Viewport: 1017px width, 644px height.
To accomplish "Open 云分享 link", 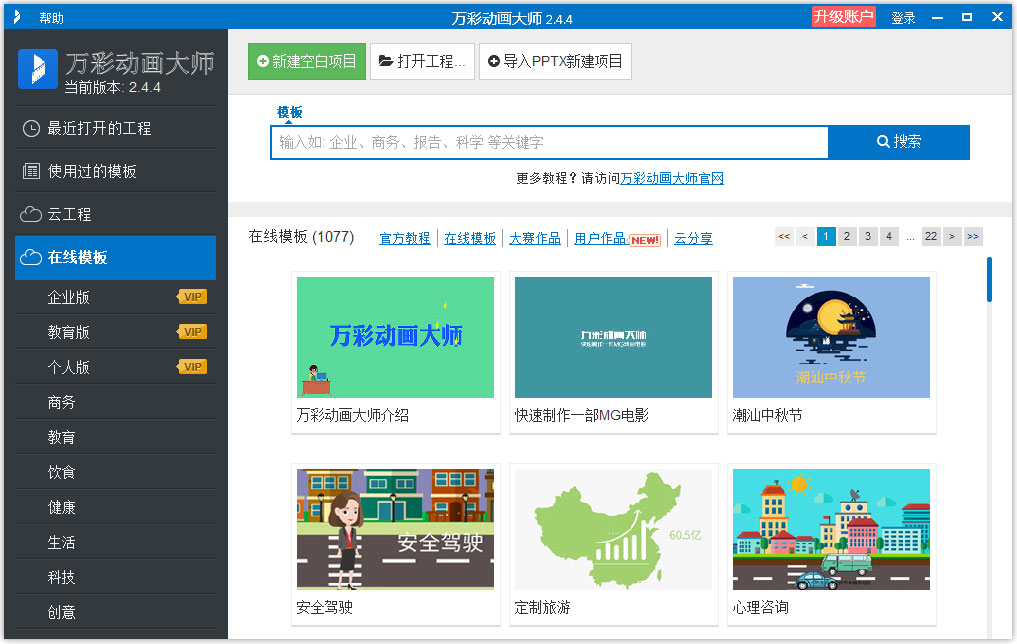I will (x=693, y=239).
